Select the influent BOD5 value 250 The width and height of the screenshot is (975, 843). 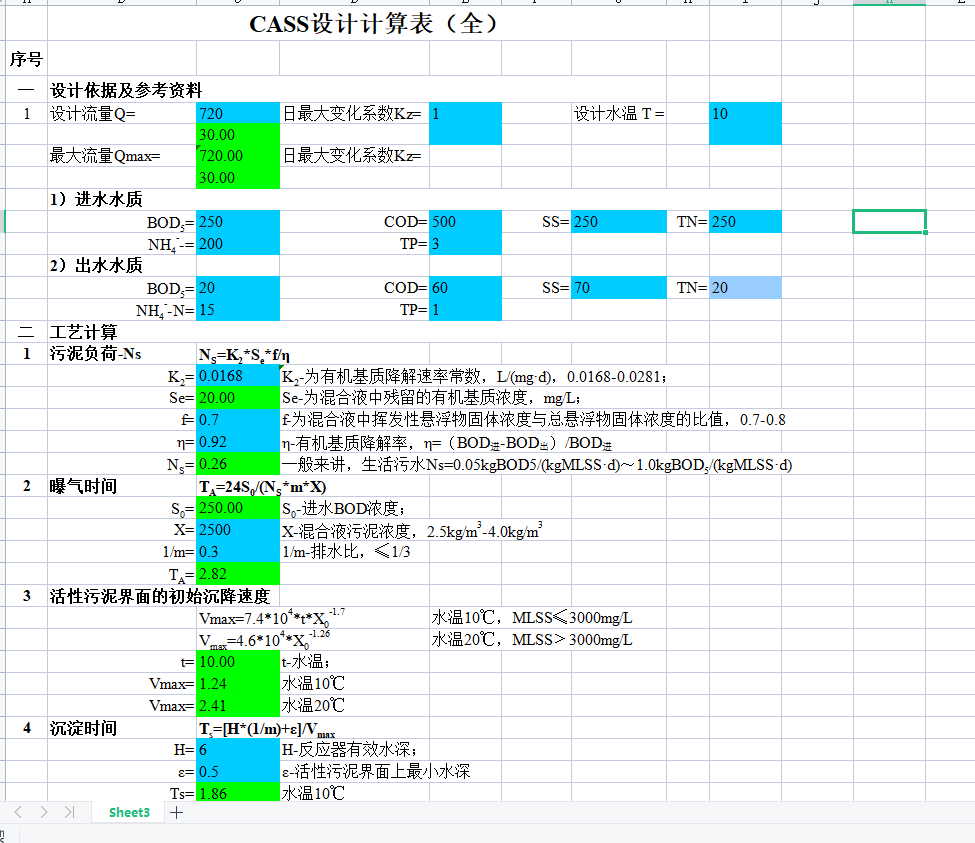238,222
